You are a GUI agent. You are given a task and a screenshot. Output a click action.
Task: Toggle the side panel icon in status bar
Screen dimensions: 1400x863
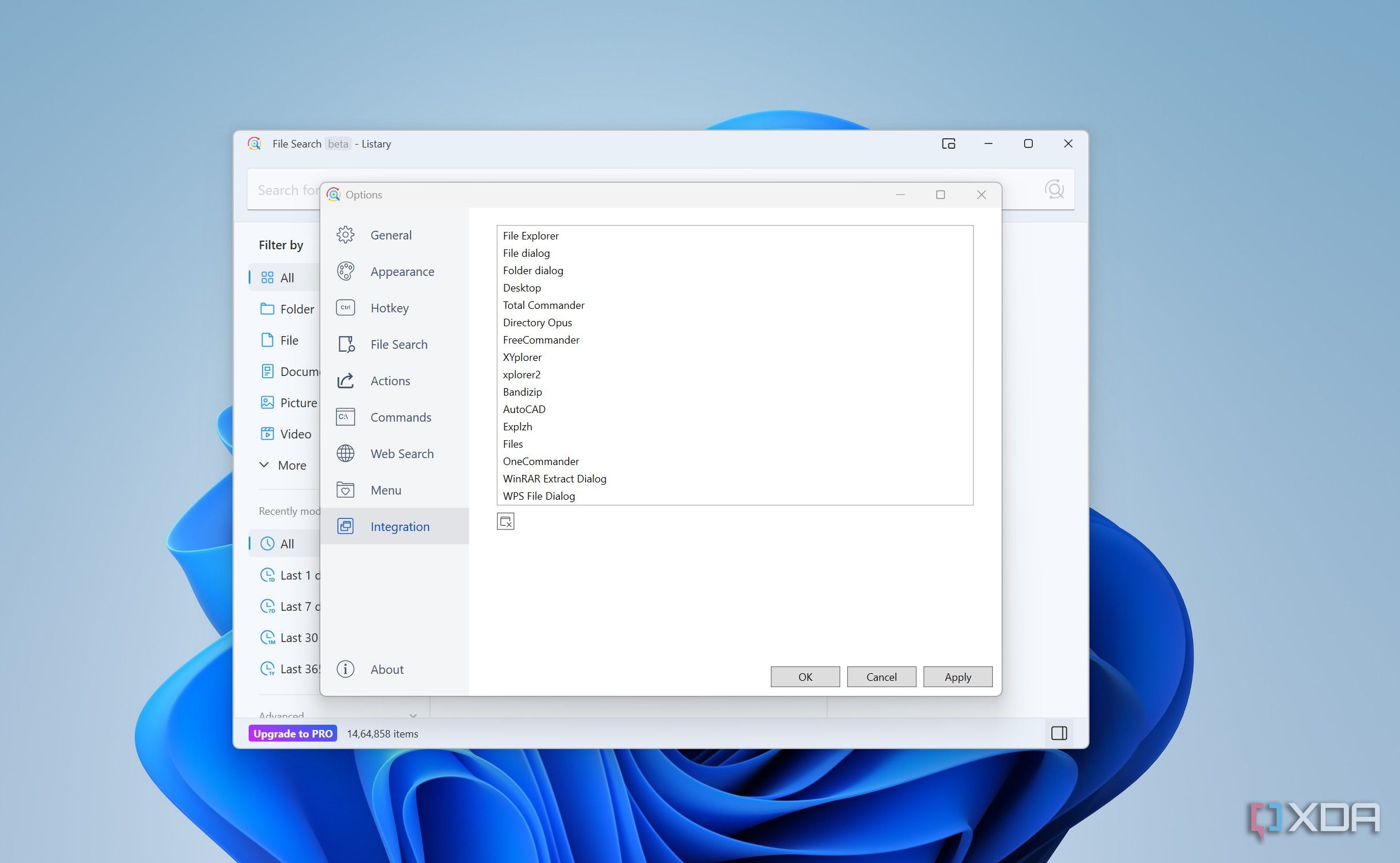tap(1059, 733)
